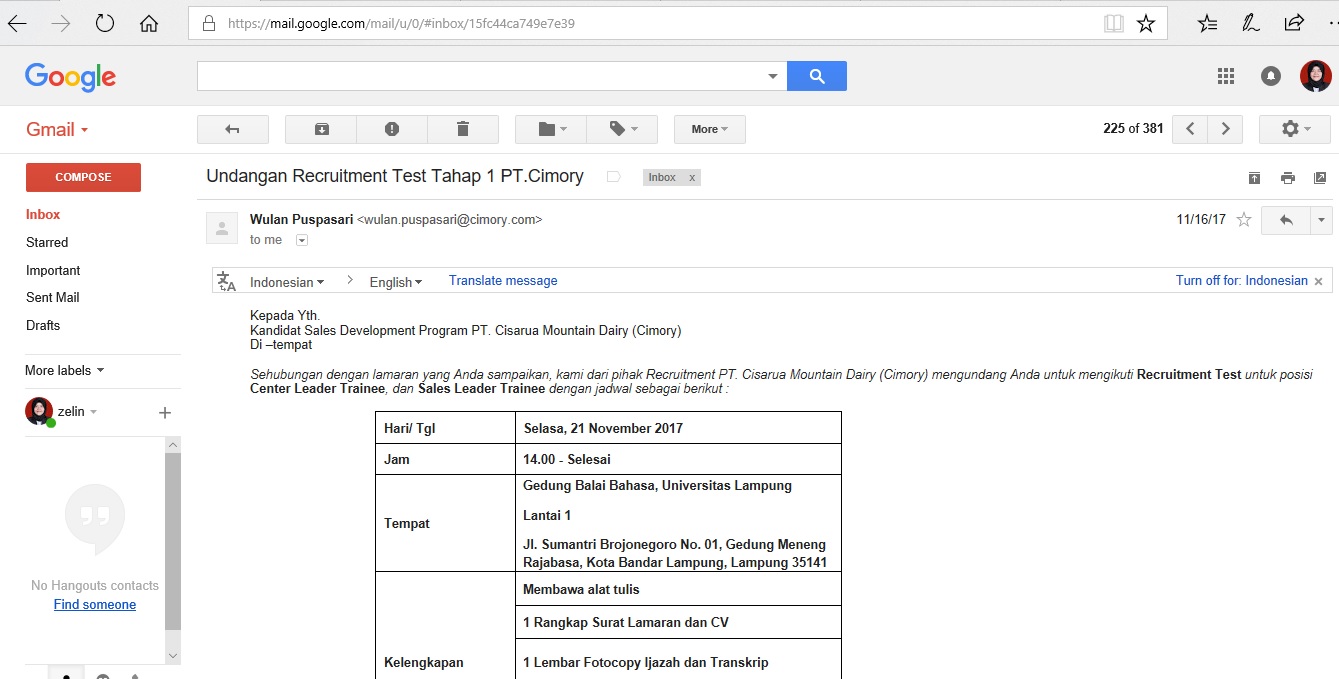The height and width of the screenshot is (679, 1339).
Task: Click the browser share icon
Action: coord(1294,23)
